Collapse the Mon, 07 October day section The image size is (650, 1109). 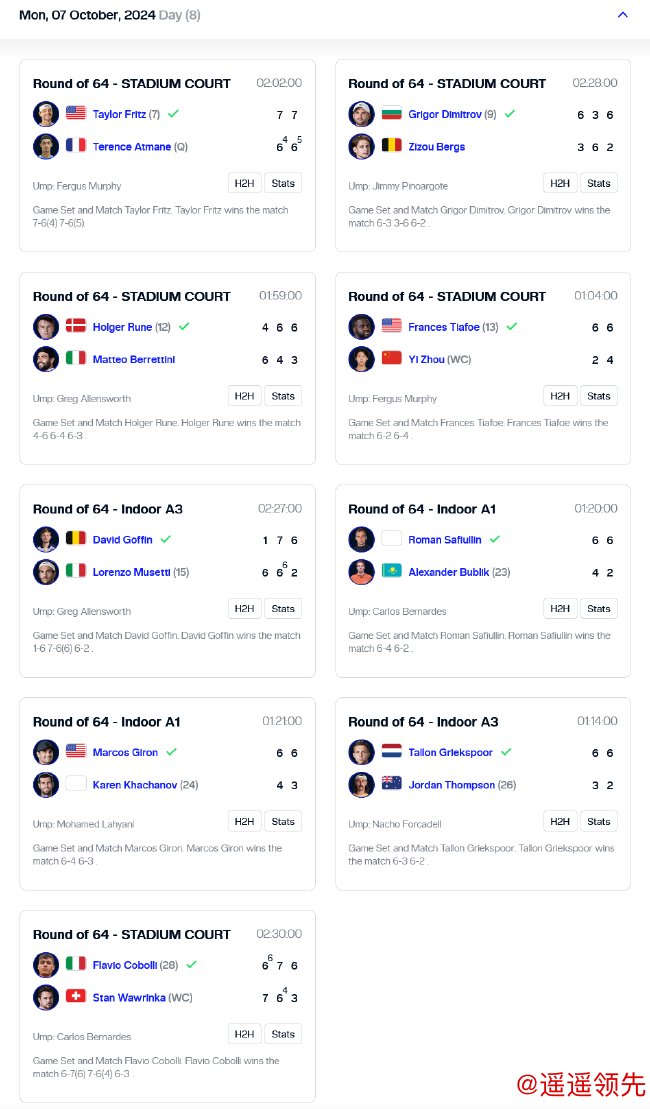623,15
